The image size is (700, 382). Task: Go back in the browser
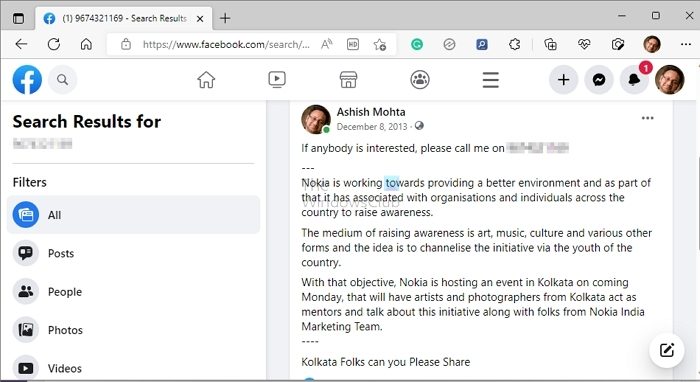(x=21, y=44)
